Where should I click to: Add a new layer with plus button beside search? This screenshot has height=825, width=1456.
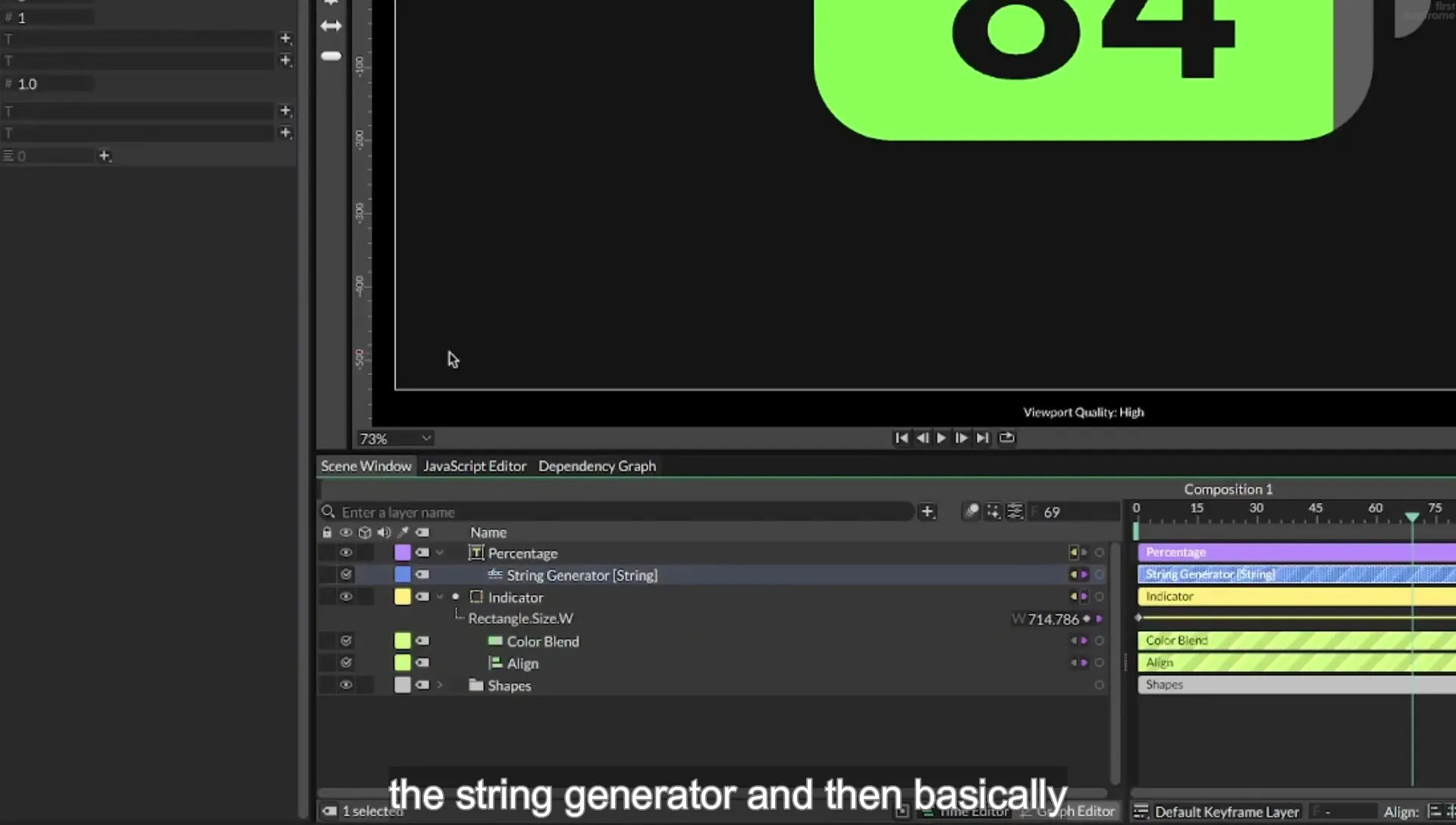click(x=927, y=512)
